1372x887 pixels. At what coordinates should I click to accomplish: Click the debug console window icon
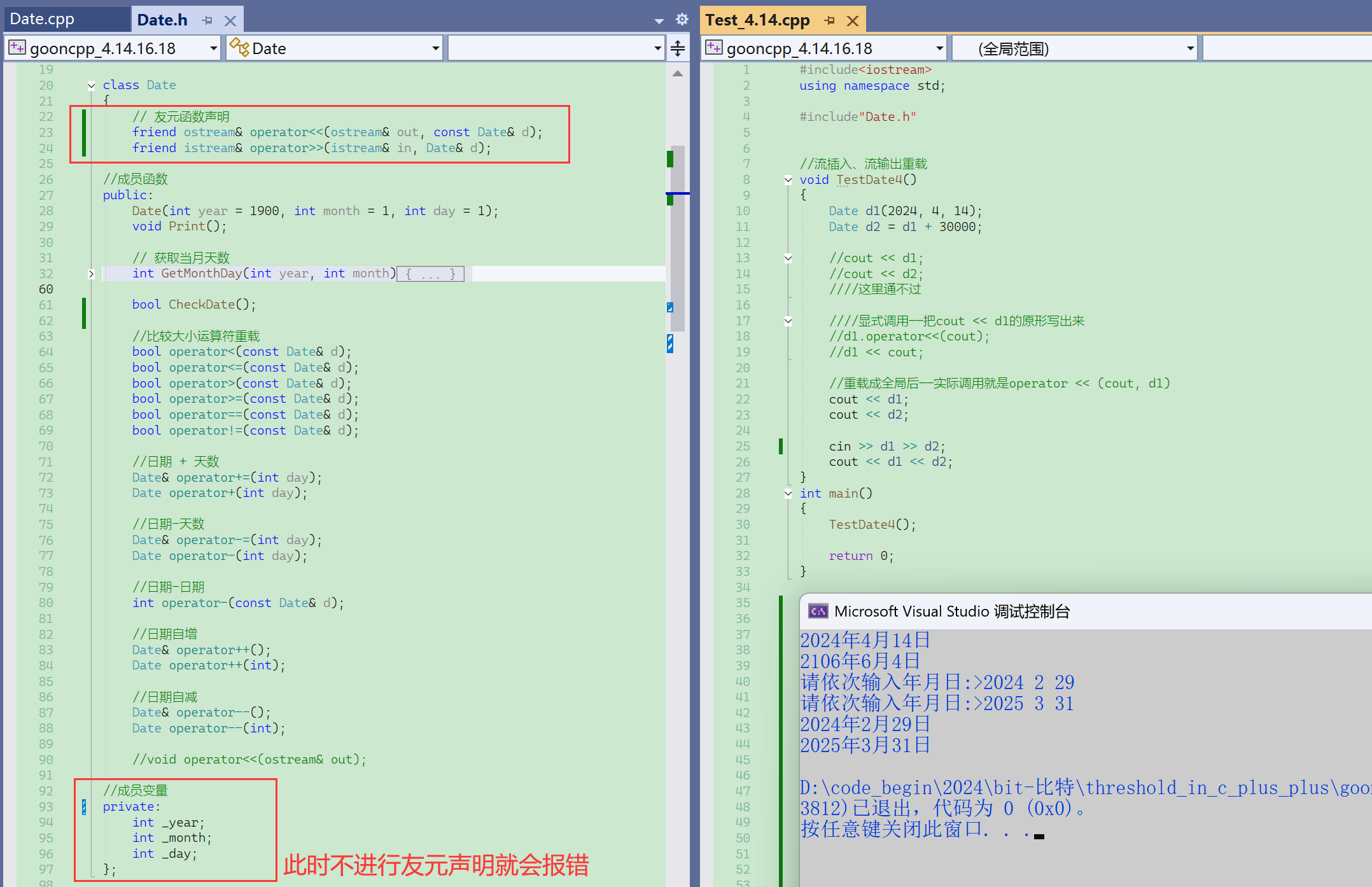tap(818, 611)
